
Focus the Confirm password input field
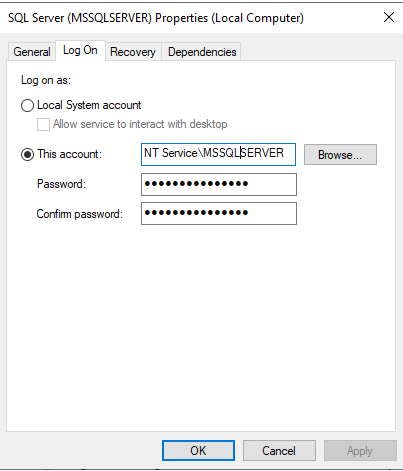tap(219, 213)
